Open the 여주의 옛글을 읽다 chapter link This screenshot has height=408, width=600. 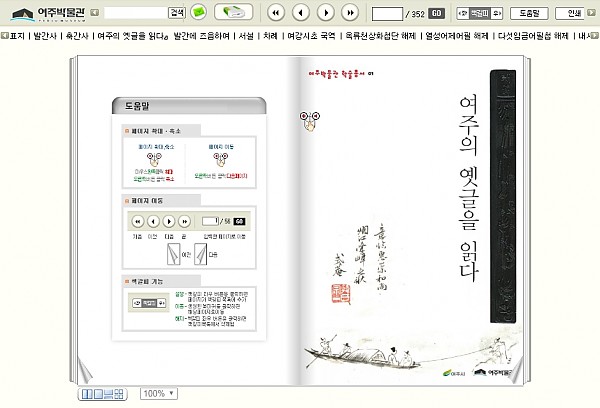pos(132,36)
